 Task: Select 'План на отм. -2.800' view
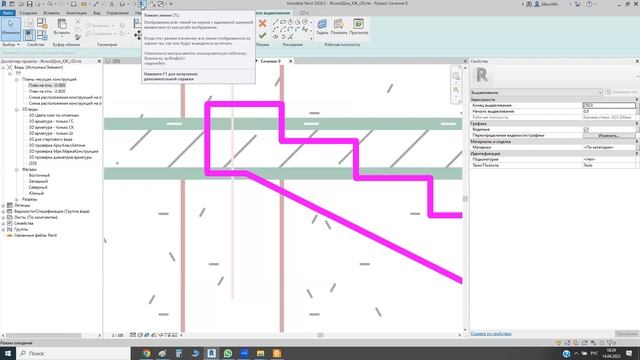tap(47, 91)
